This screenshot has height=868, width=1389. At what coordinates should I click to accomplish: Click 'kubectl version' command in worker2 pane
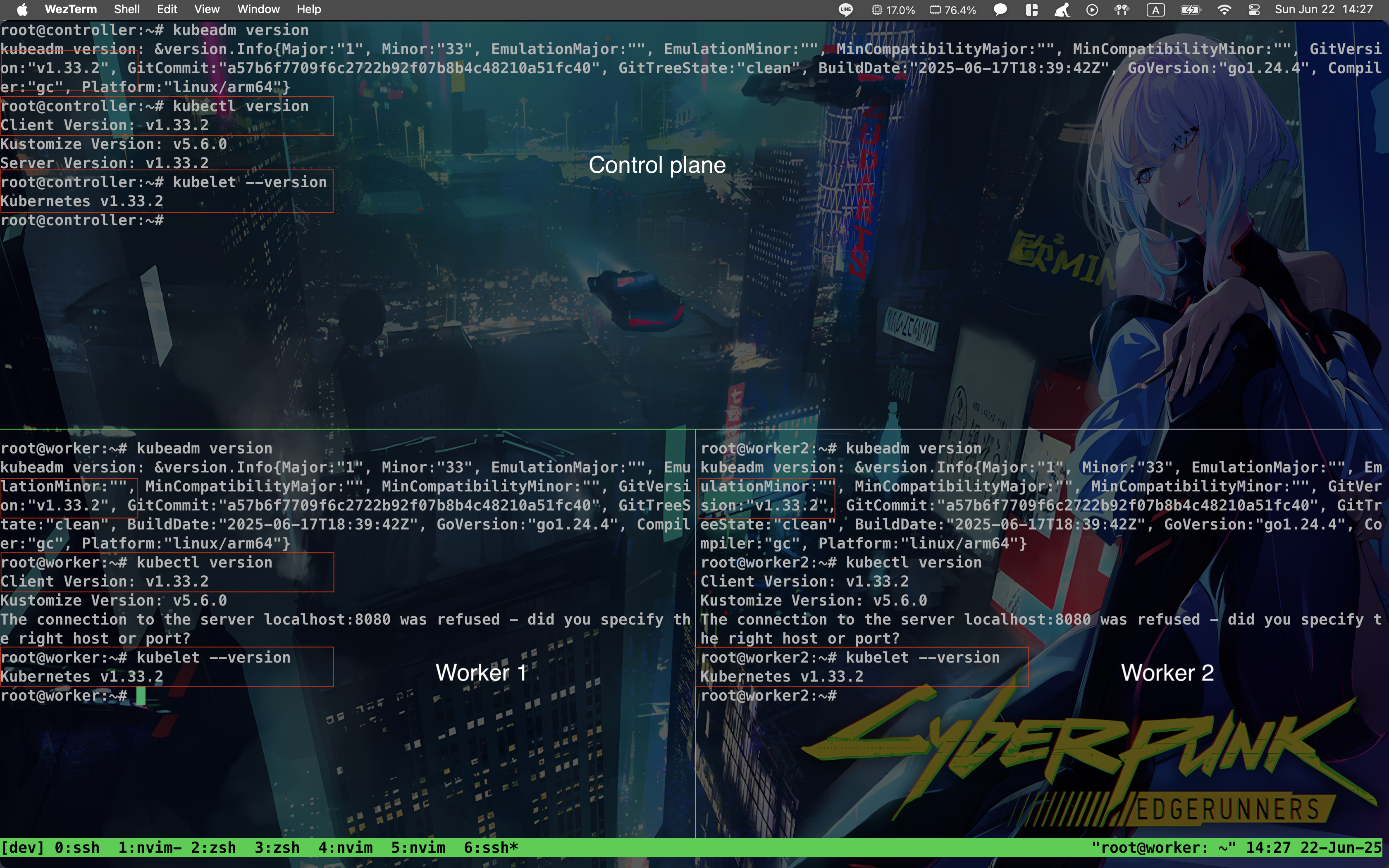[914, 563]
